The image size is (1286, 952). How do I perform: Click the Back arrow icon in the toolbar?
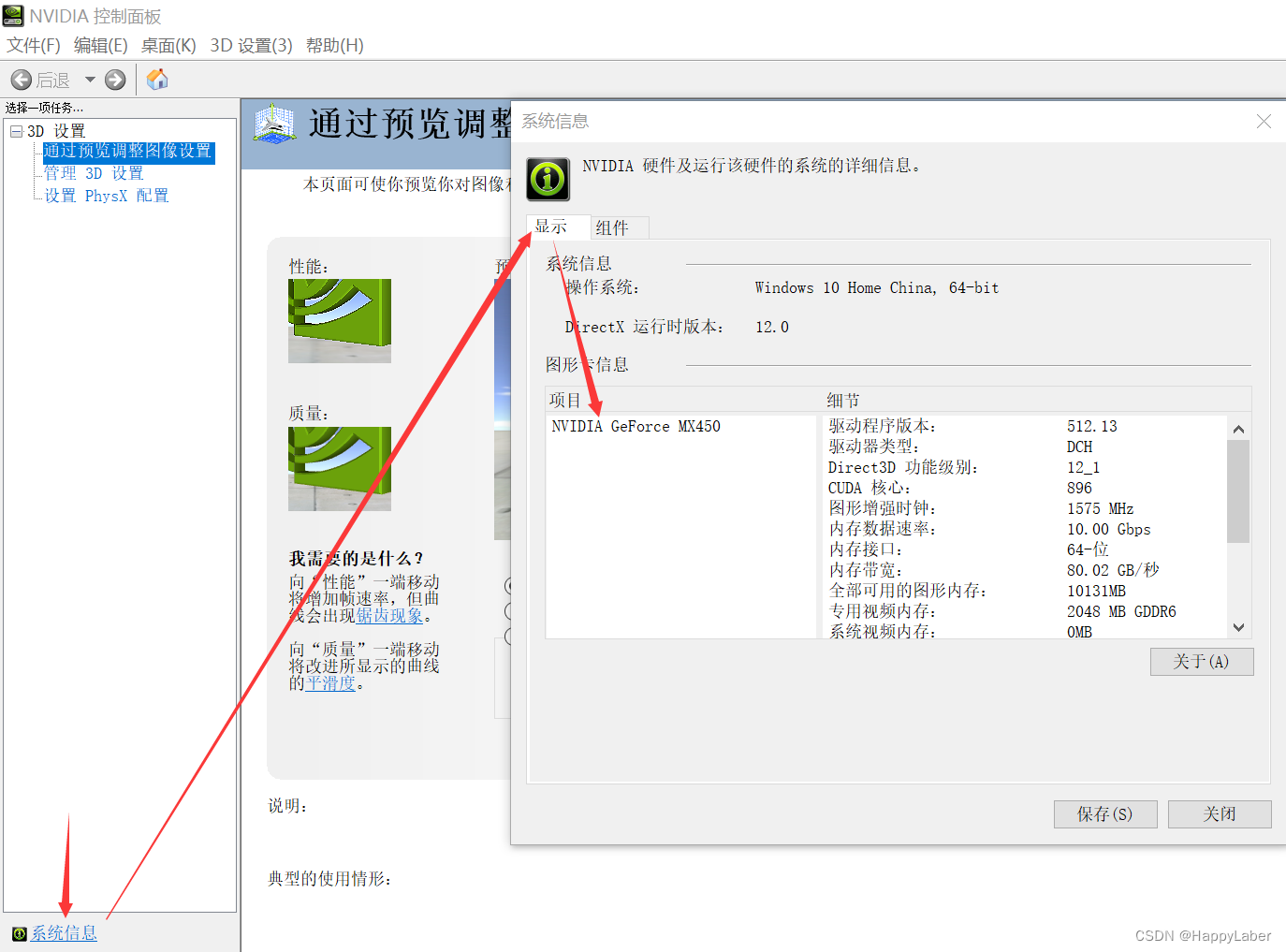[22, 80]
